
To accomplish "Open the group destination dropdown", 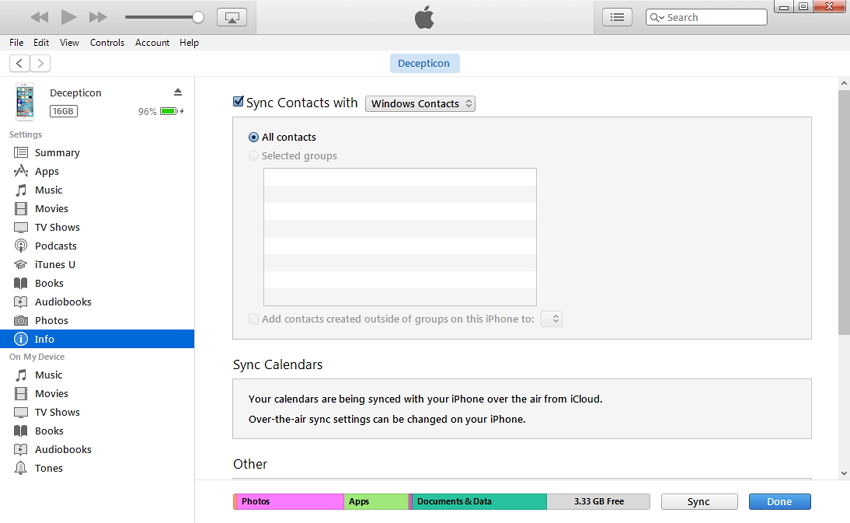I will pos(552,319).
